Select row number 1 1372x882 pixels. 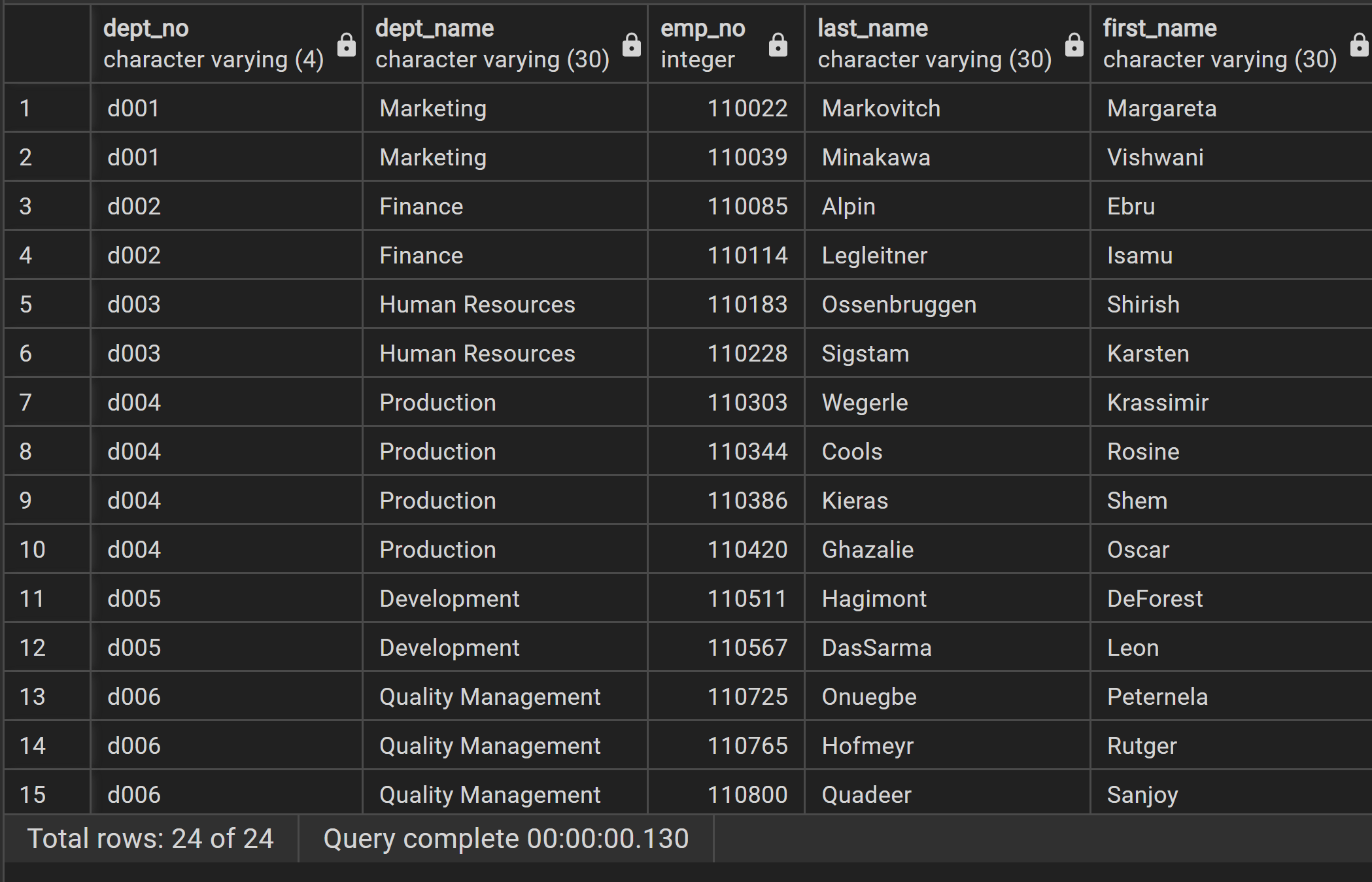coord(47,108)
